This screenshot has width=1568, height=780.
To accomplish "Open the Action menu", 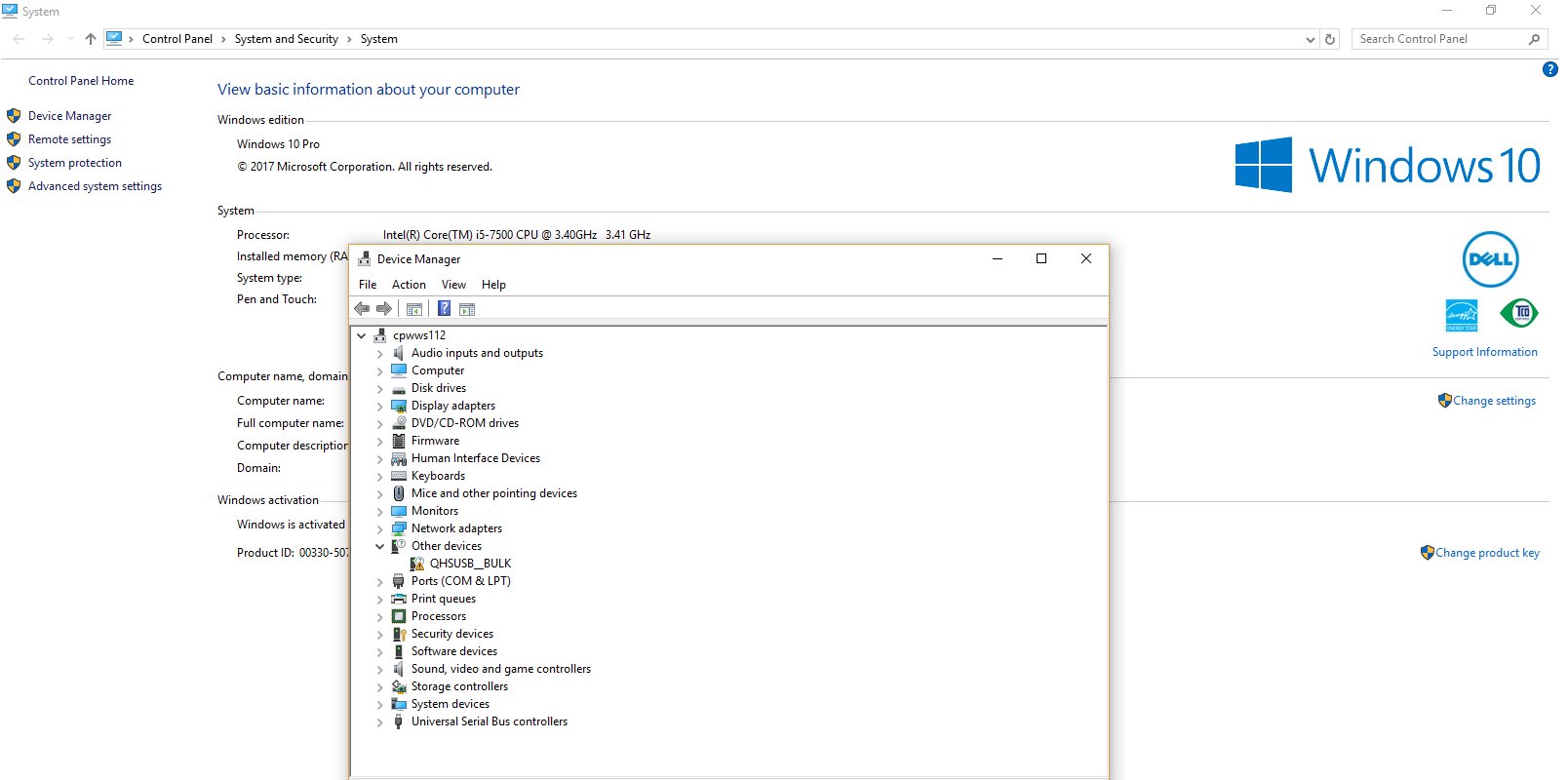I will coord(409,285).
